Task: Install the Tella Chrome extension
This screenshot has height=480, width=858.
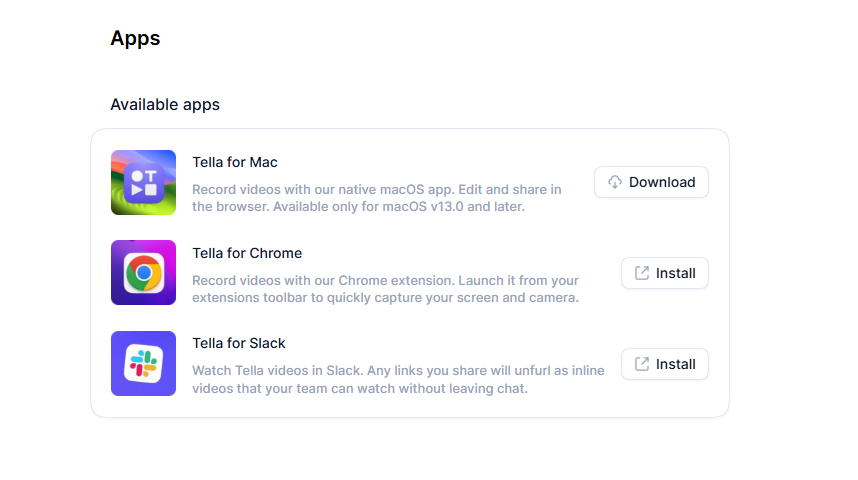Action: click(x=664, y=273)
